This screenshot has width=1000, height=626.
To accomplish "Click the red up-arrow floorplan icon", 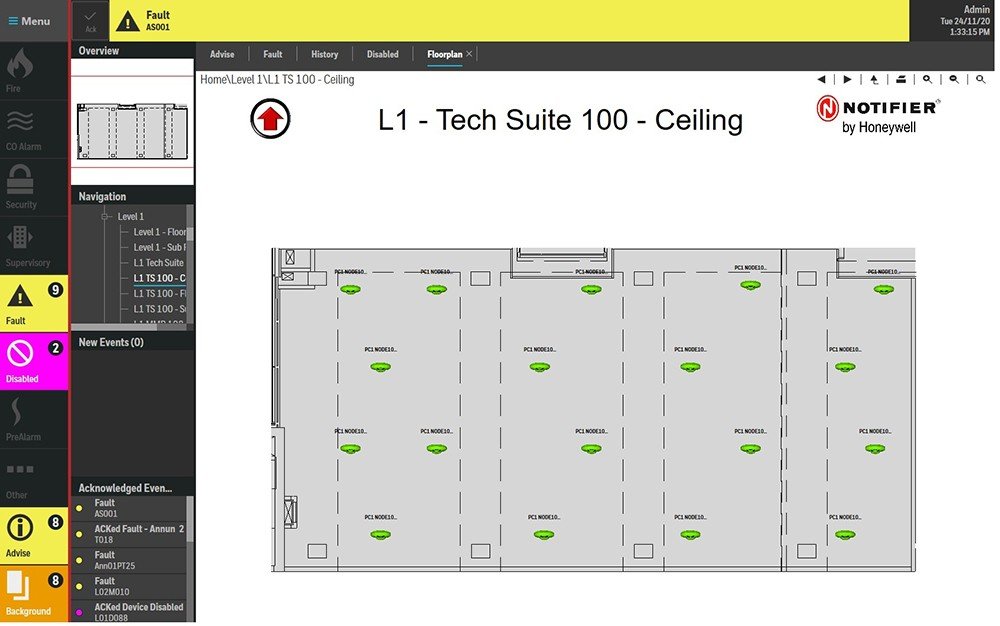I will tap(270, 119).
